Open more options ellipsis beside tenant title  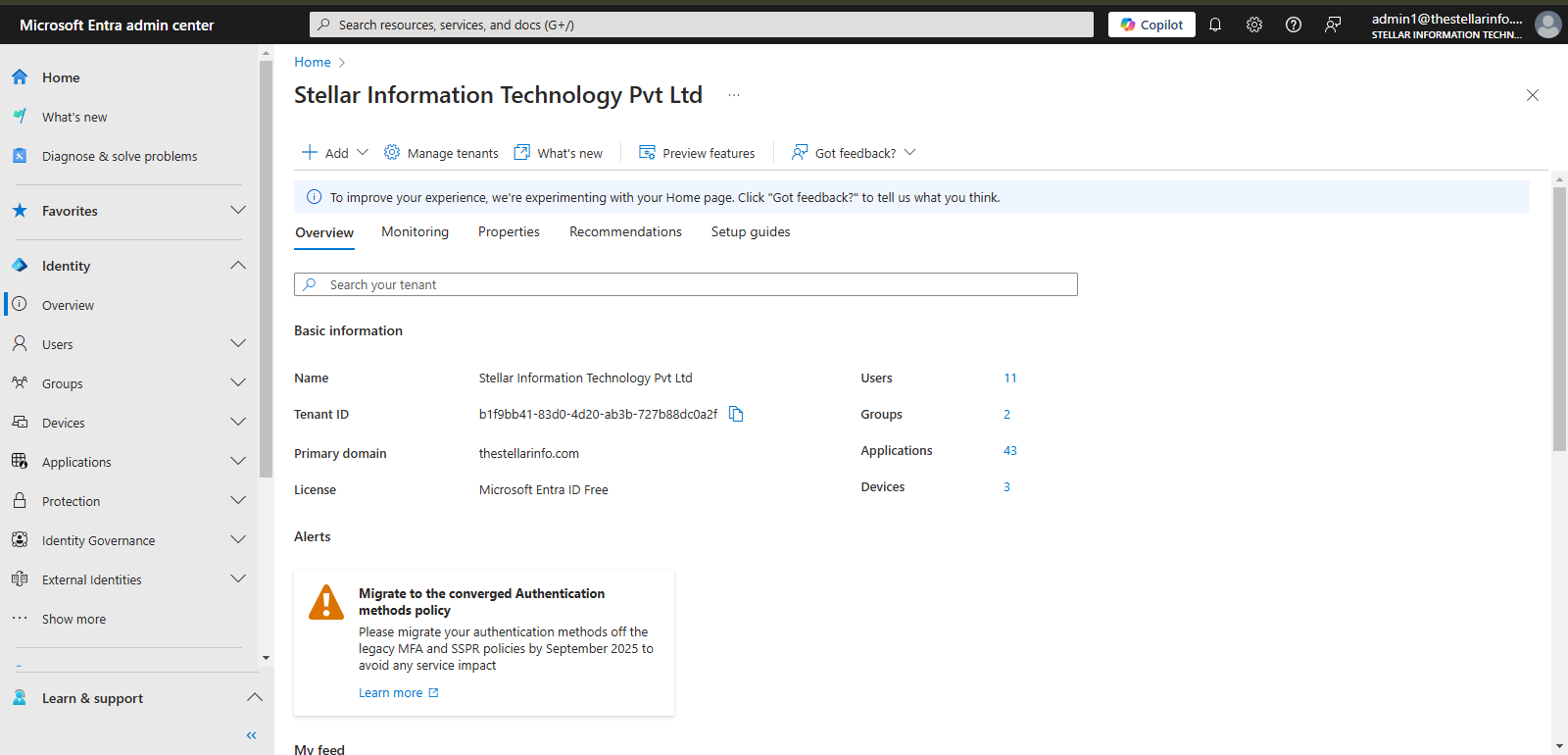(734, 95)
